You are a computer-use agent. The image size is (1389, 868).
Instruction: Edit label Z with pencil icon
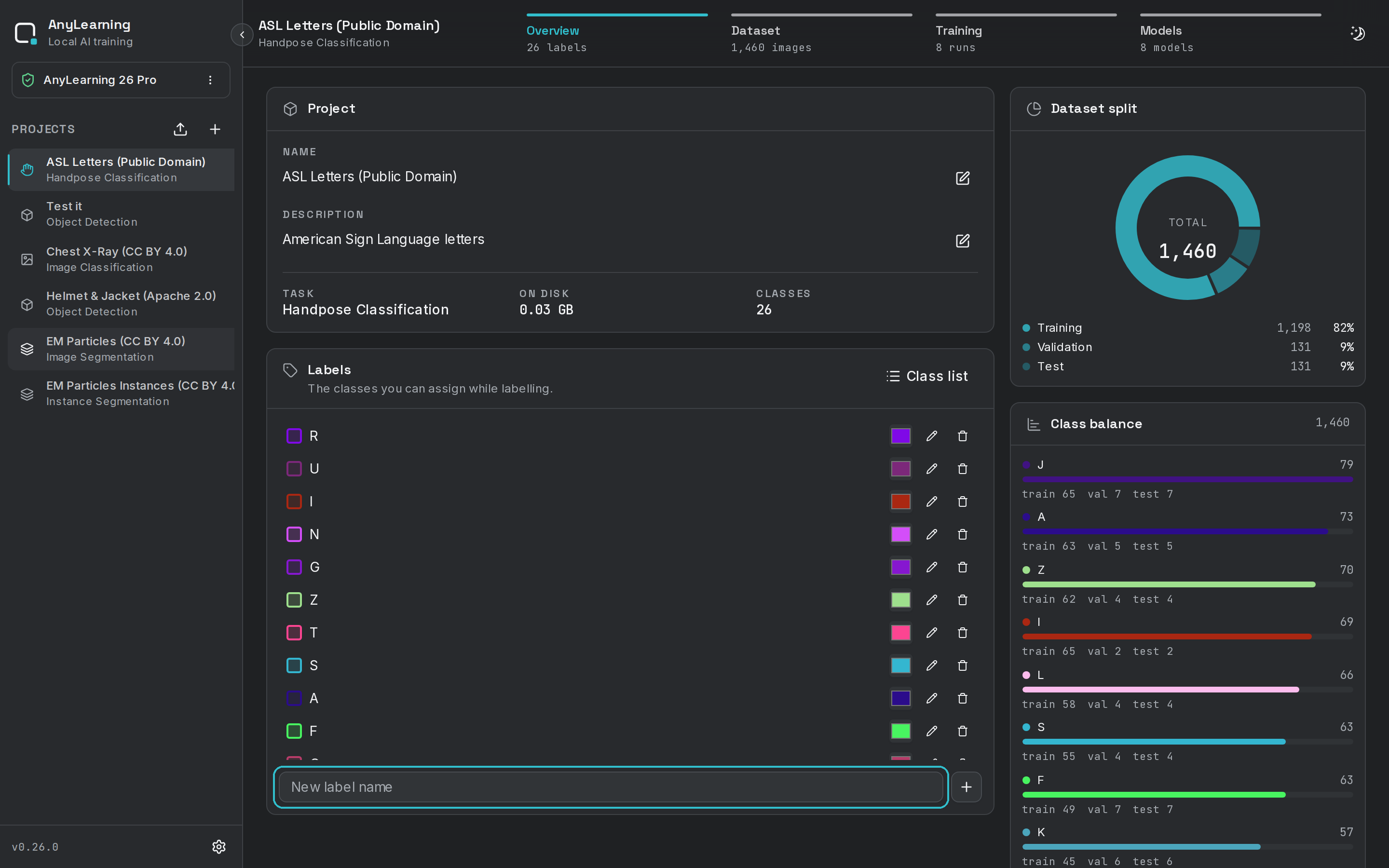pyautogui.click(x=932, y=600)
